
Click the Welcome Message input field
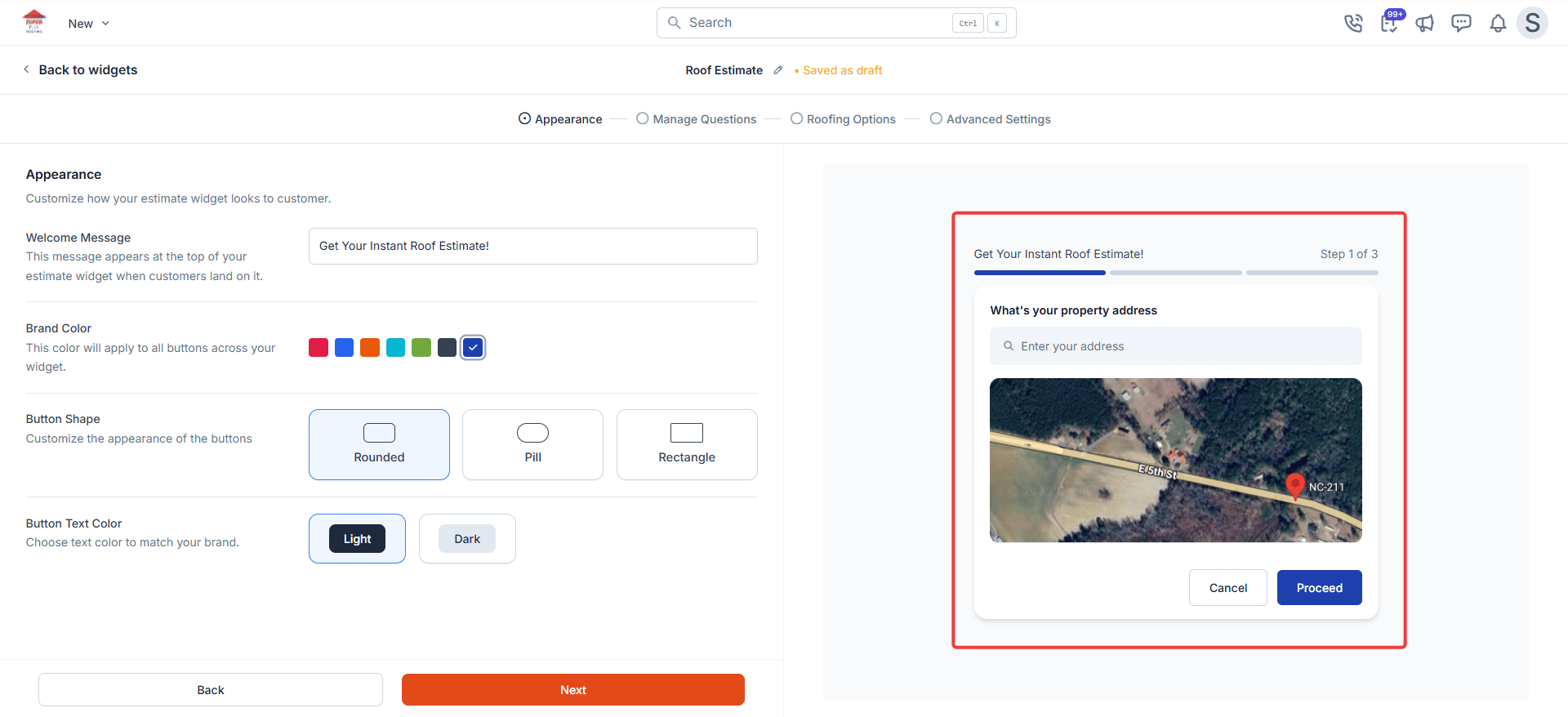533,246
